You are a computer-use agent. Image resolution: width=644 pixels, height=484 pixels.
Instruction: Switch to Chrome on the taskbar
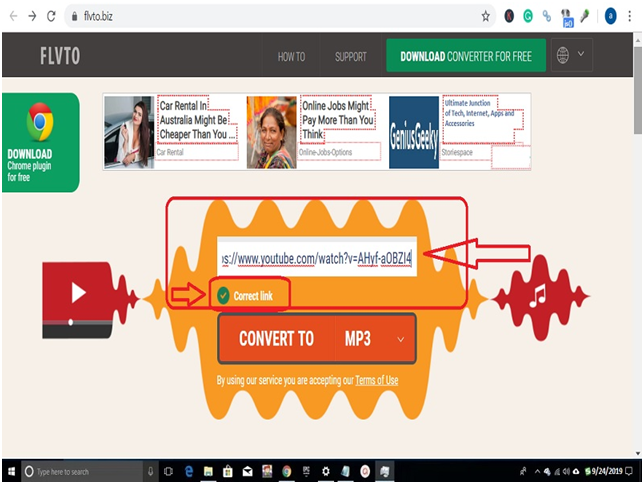[x=287, y=471]
